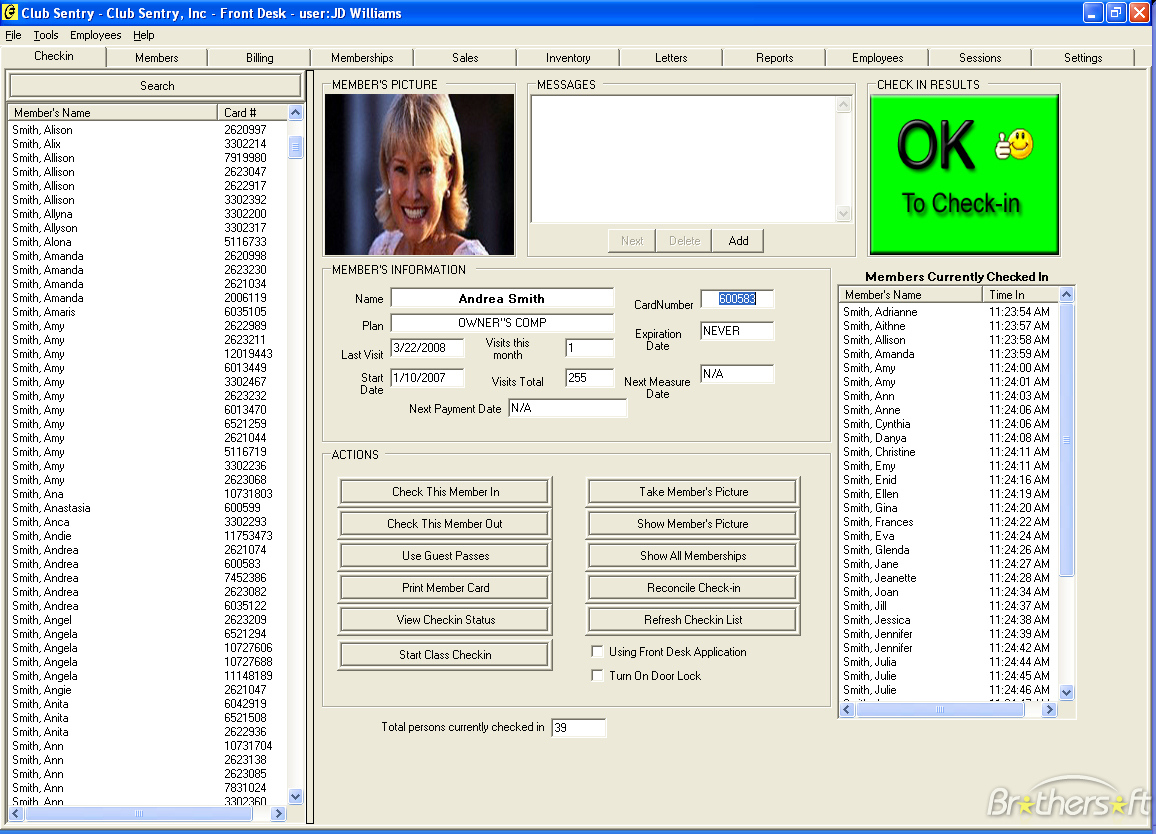Switch to the Letters tab
Viewport: 1156px width, 834px height.
671,58
